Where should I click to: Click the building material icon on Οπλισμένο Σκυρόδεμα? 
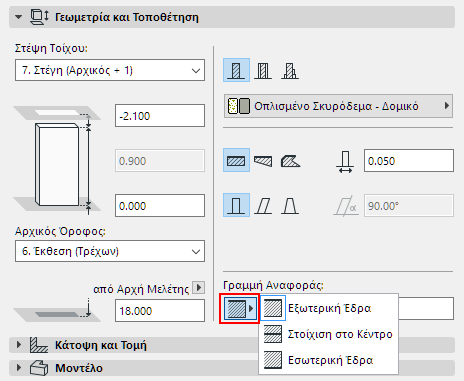[239, 106]
